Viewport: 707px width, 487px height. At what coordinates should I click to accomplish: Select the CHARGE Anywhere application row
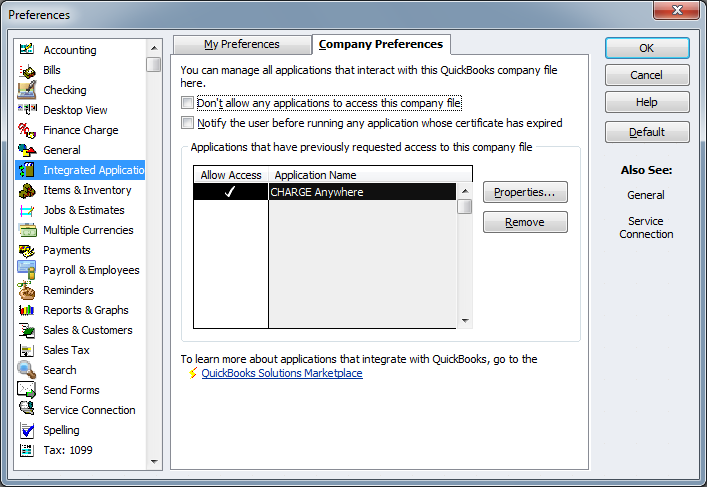[360, 192]
